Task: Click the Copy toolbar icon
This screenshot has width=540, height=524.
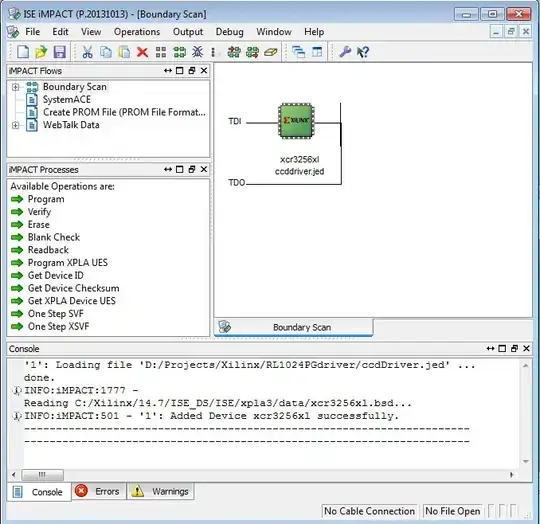Action: [106, 52]
